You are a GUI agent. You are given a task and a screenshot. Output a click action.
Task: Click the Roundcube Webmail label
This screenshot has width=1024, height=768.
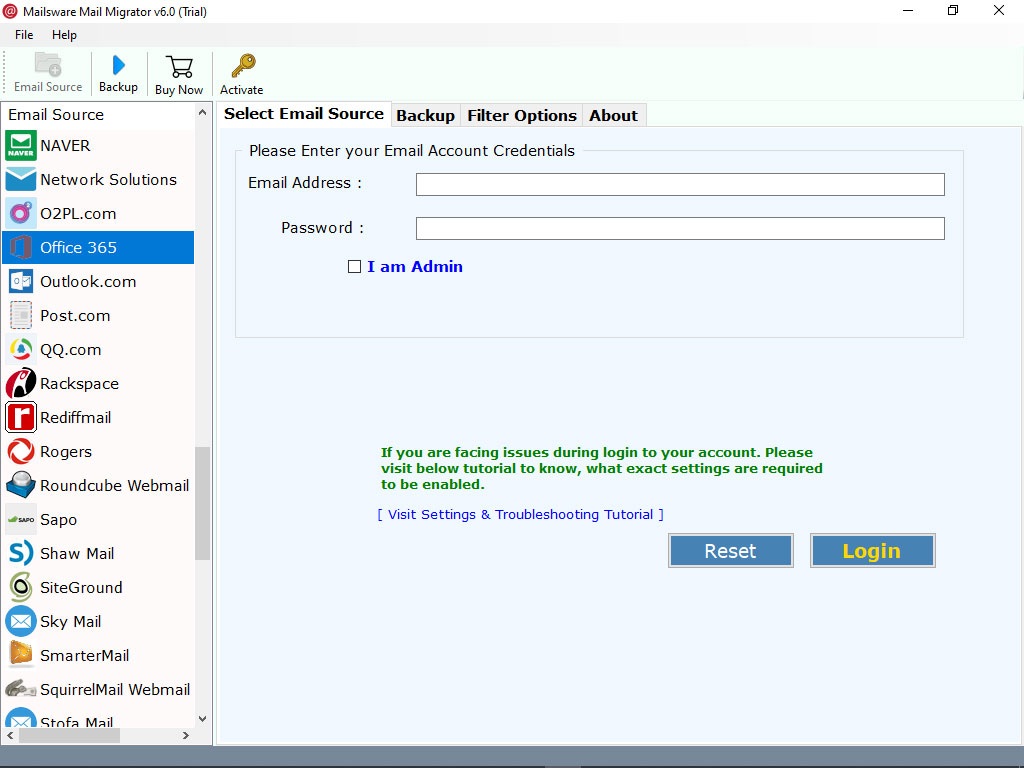click(115, 485)
